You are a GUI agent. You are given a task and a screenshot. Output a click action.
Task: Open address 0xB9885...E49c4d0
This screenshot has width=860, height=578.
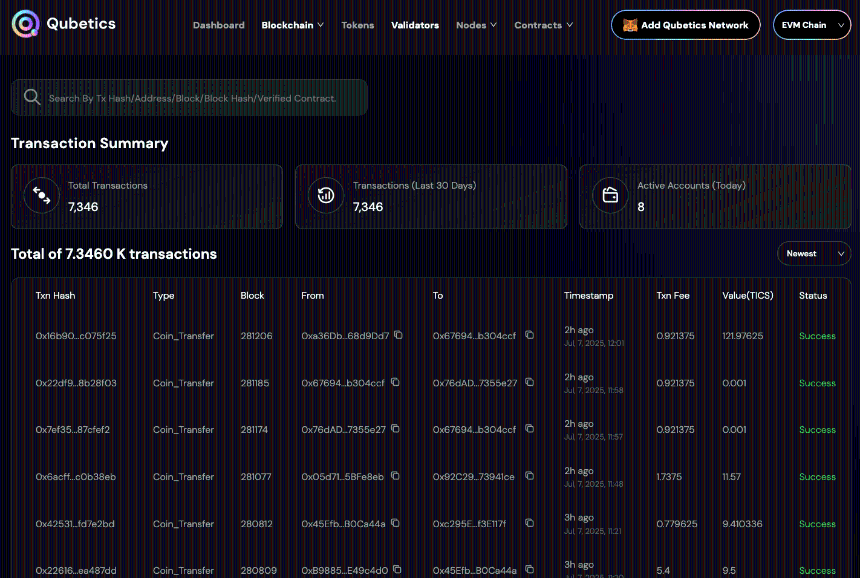coord(344,570)
